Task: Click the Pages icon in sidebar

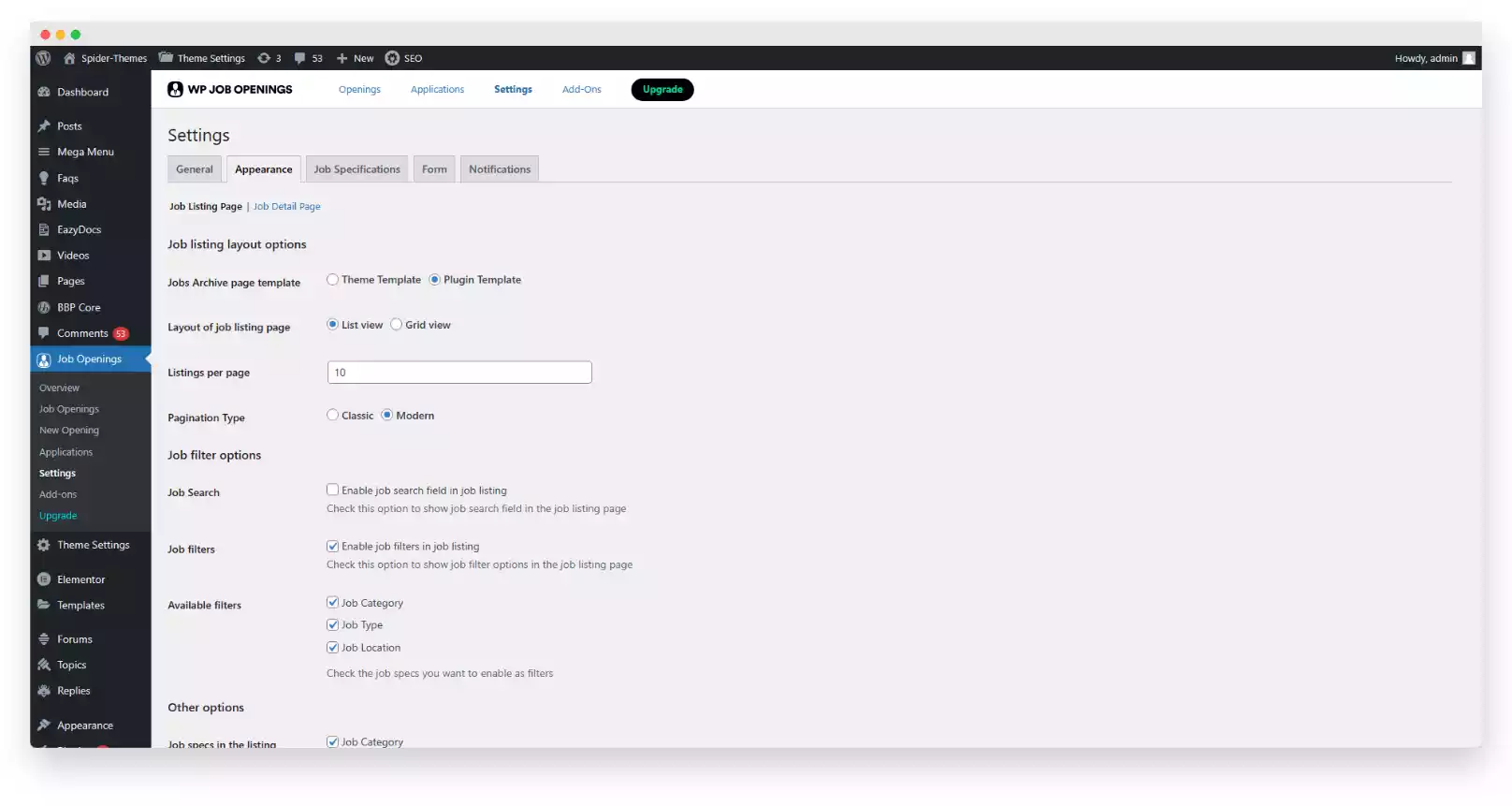Action: point(44,281)
